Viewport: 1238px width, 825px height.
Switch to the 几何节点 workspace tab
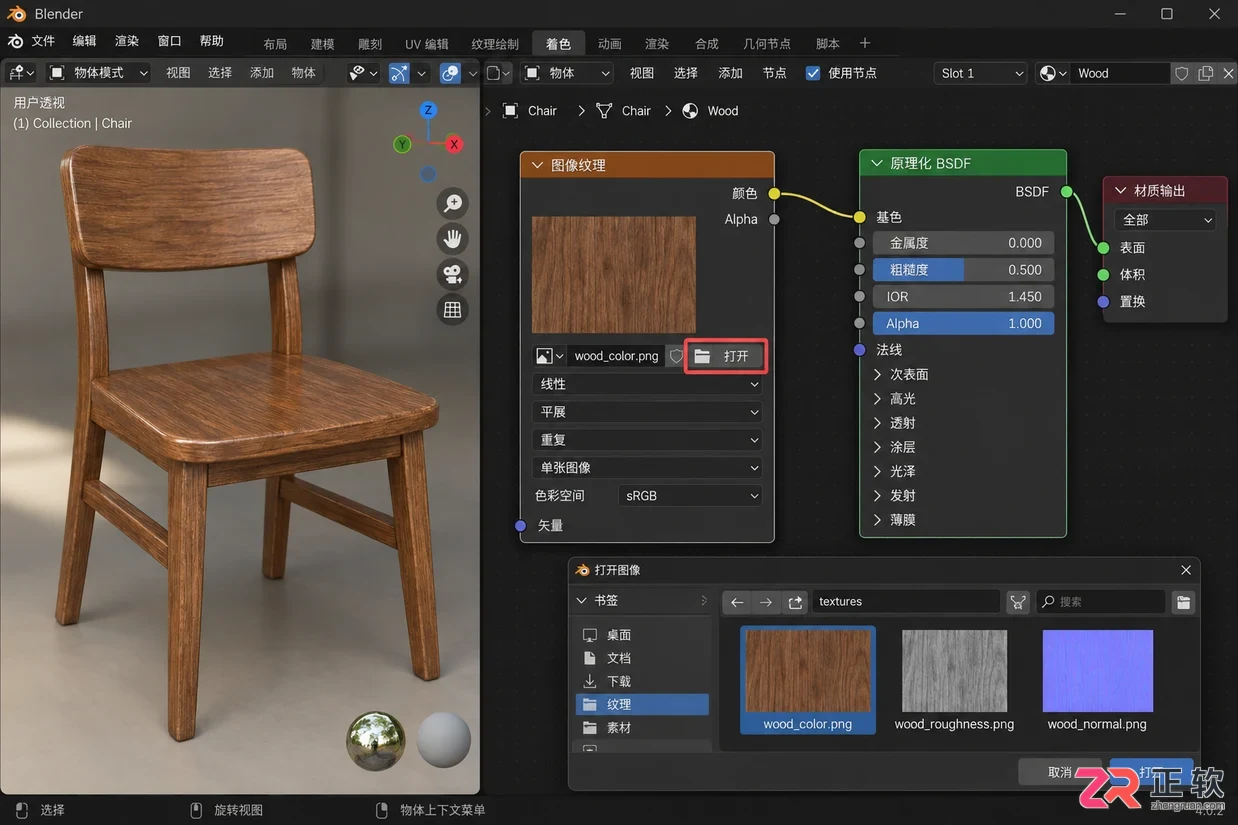(767, 44)
